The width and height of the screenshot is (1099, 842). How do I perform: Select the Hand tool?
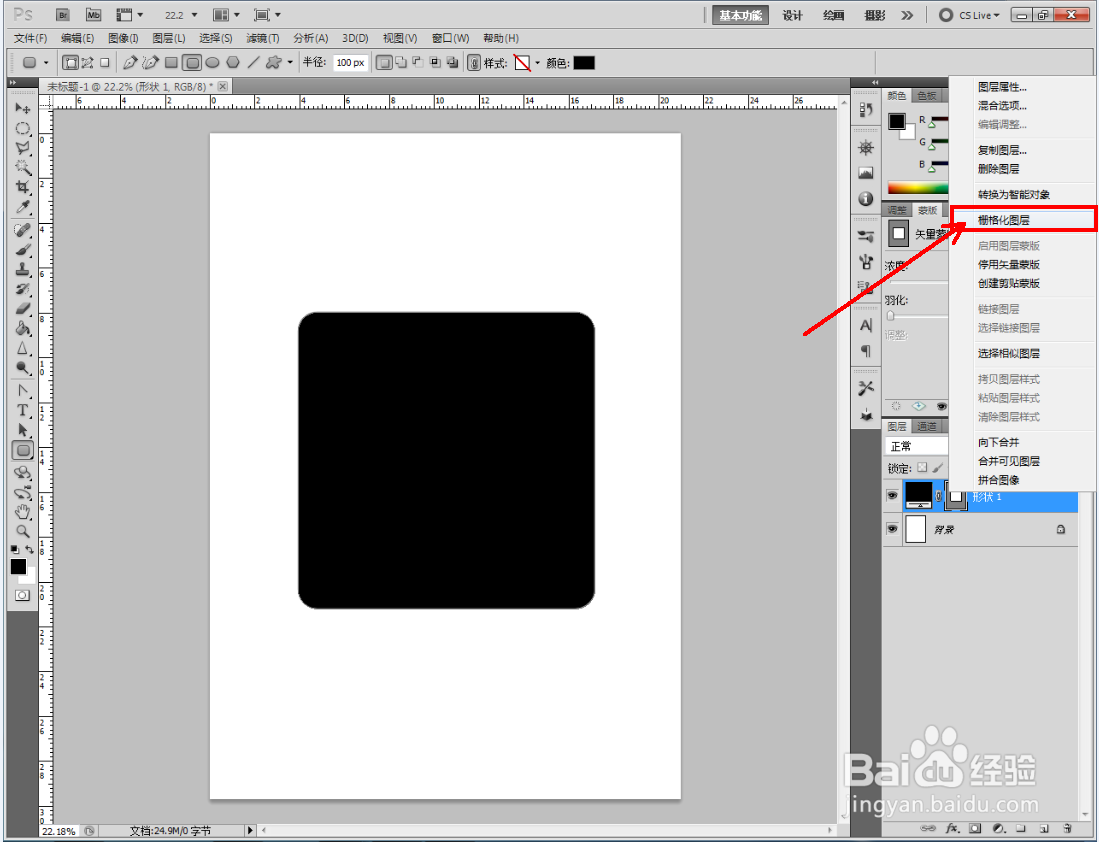(22, 512)
